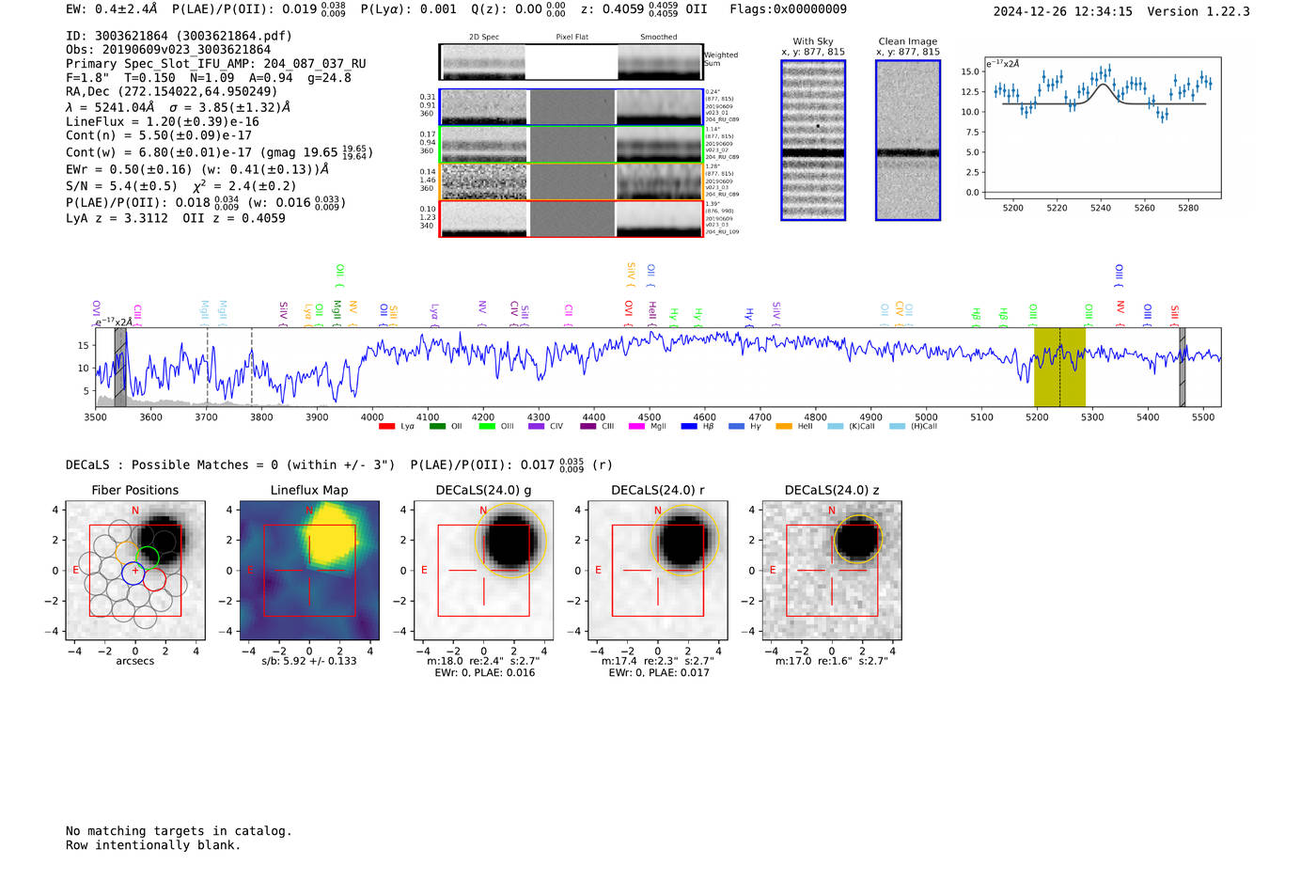Click the Primary Spec_Slot_IFU_AMP line

[216, 64]
